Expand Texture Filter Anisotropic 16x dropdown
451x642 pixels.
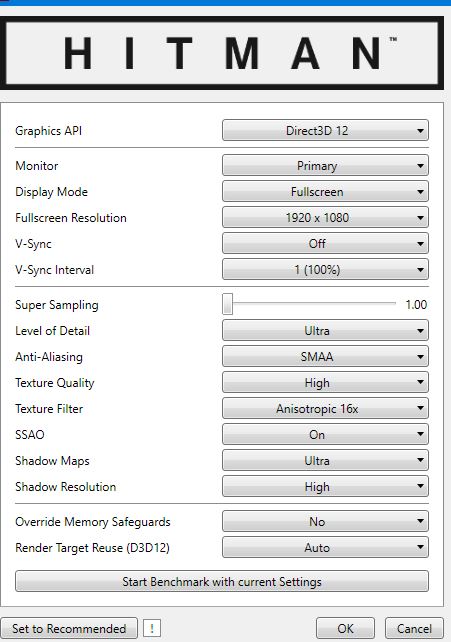coord(325,409)
